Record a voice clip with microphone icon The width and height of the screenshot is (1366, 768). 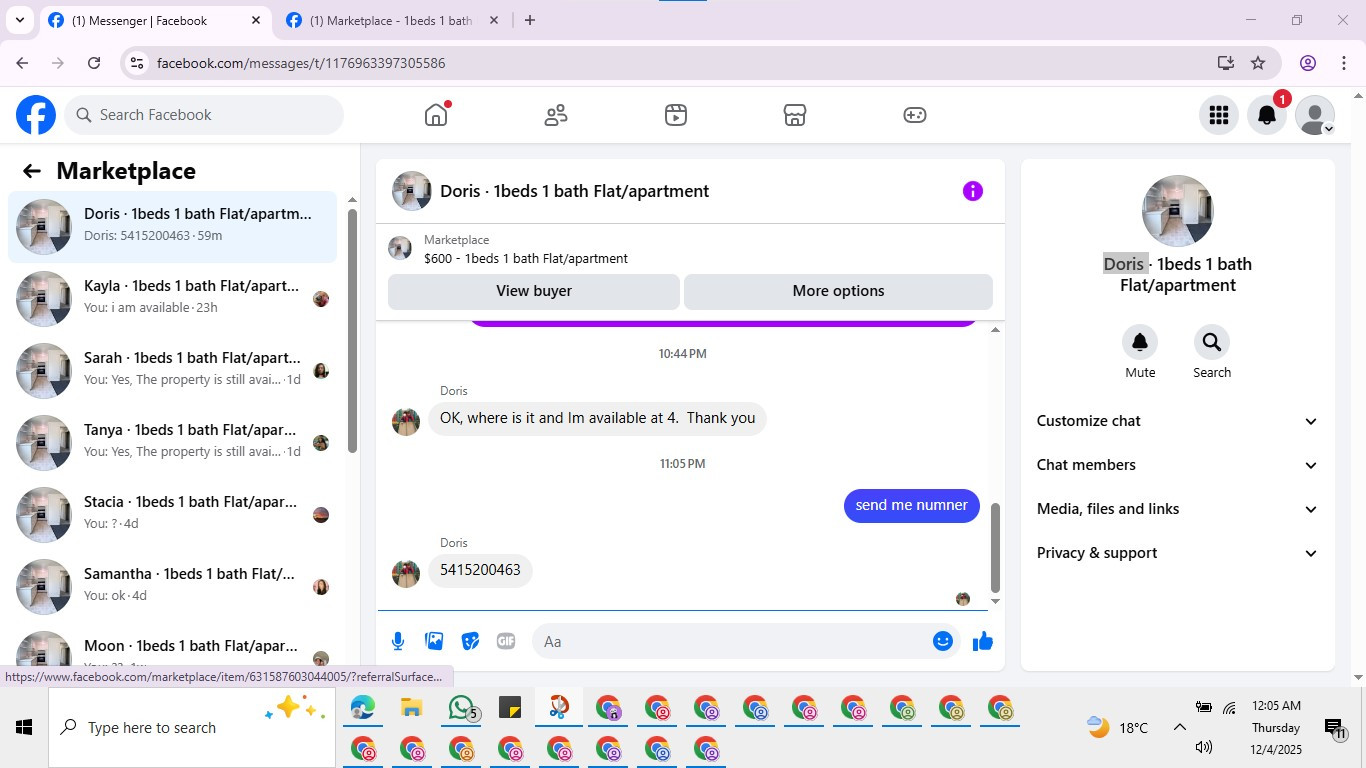[x=398, y=641]
